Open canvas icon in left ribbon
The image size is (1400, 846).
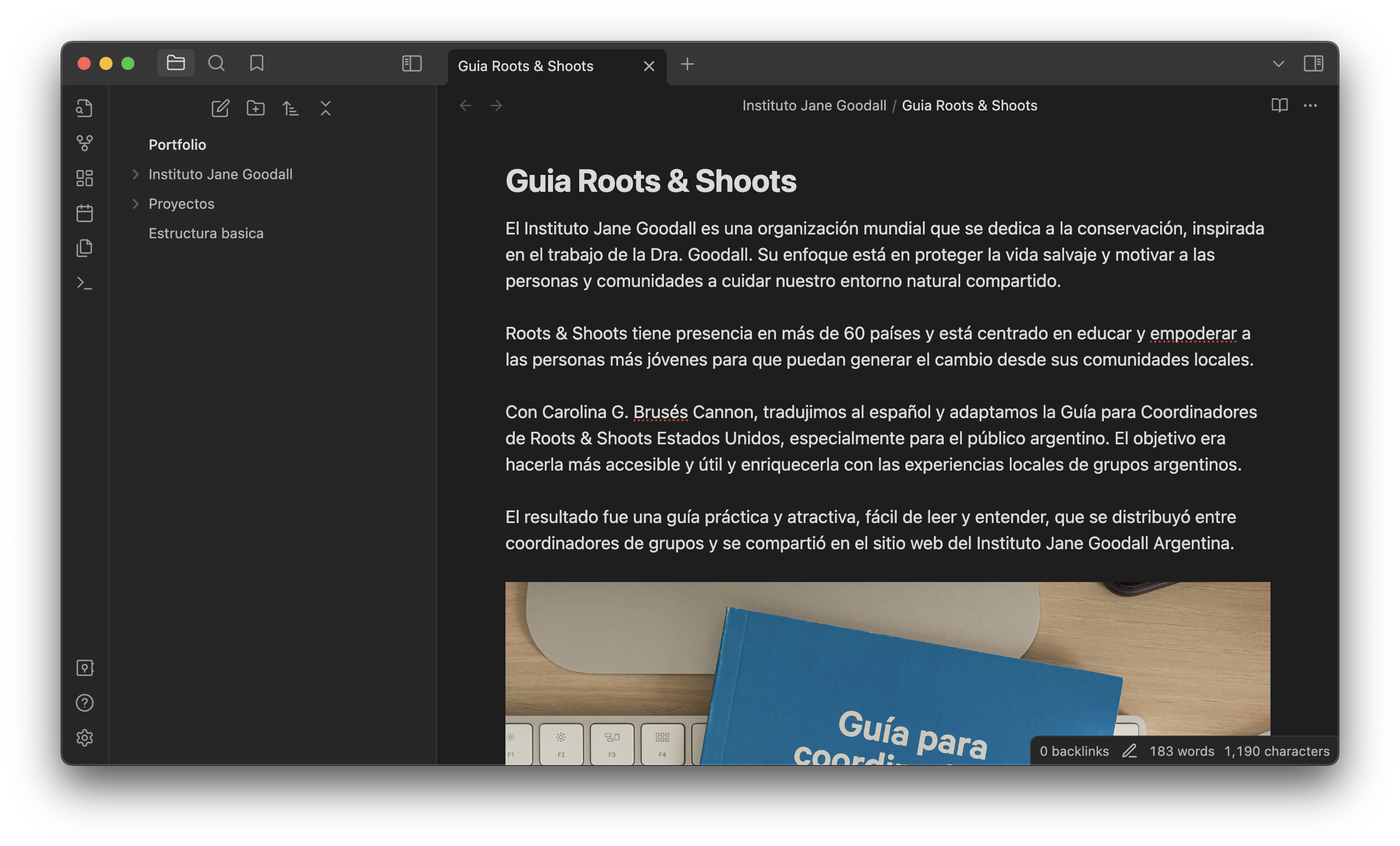tap(85, 178)
